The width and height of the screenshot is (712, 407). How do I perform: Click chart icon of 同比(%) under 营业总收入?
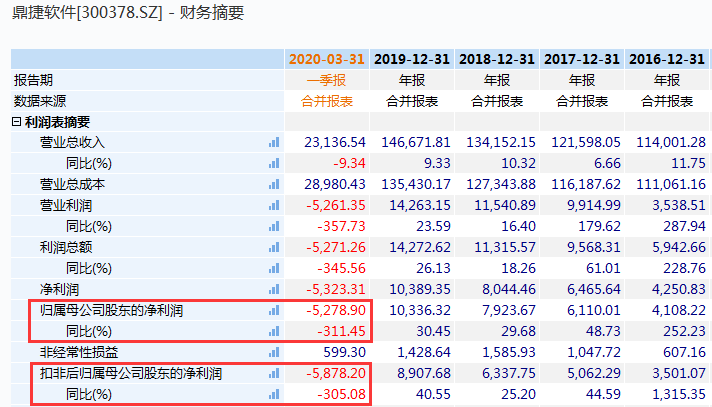coord(273,163)
